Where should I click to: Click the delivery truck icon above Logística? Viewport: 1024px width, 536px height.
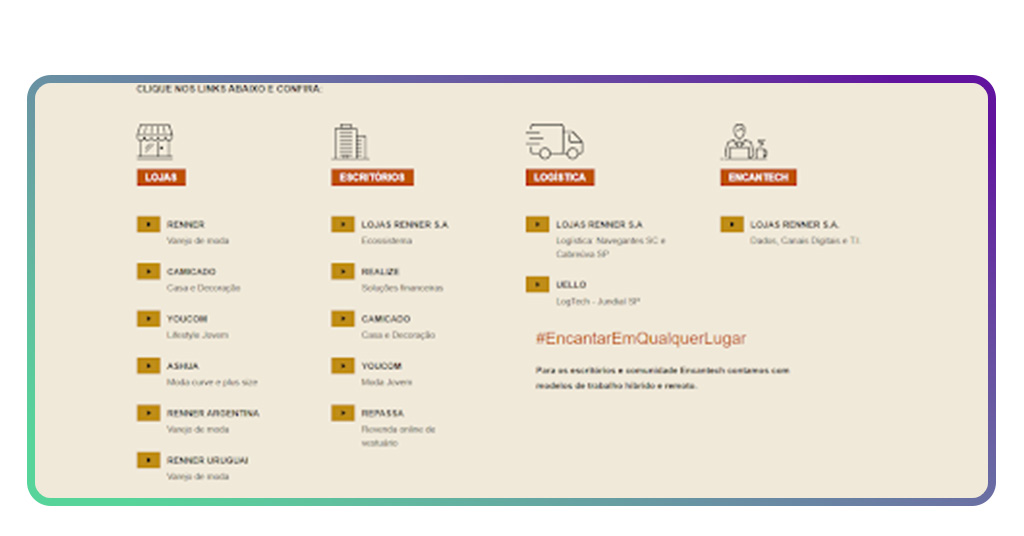click(x=554, y=141)
